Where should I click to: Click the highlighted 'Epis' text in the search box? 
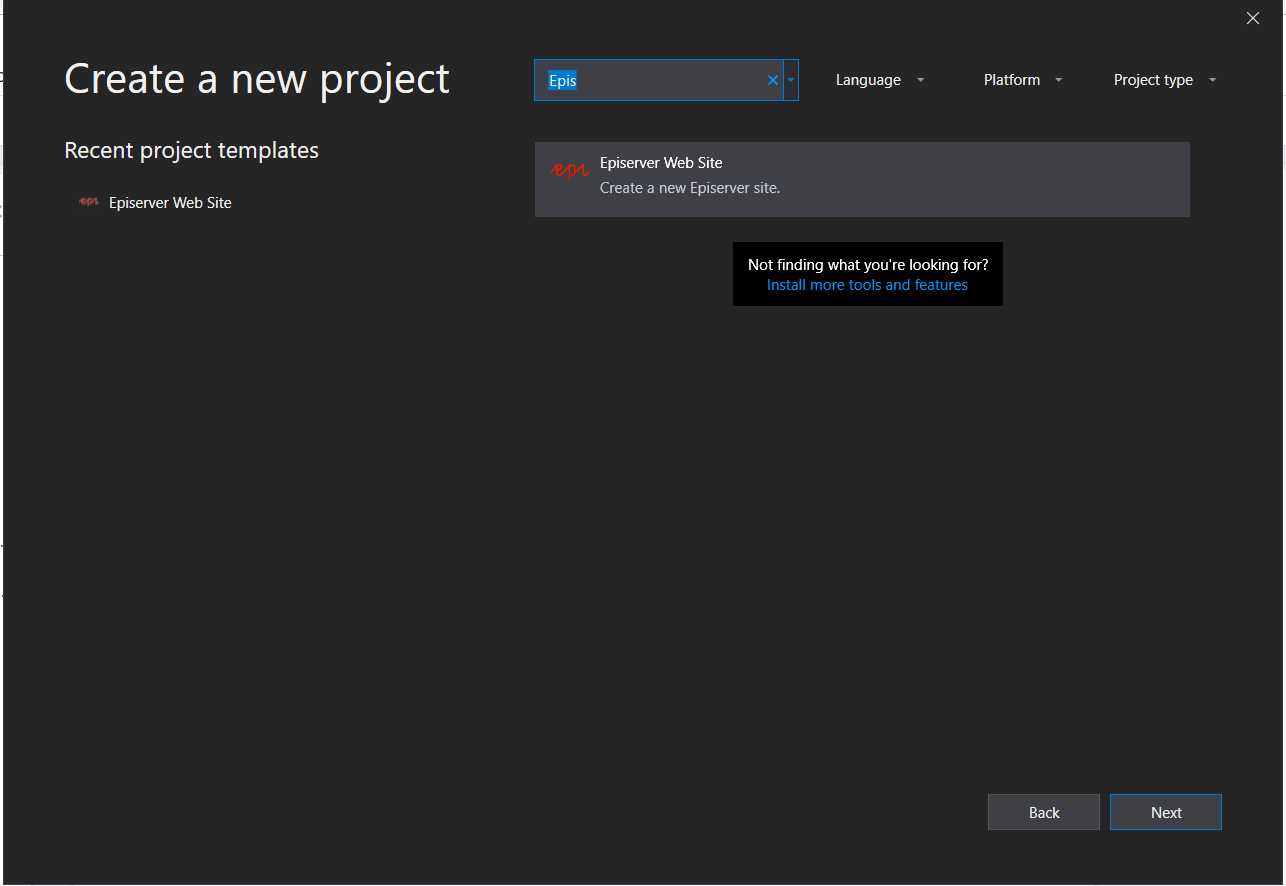click(562, 80)
